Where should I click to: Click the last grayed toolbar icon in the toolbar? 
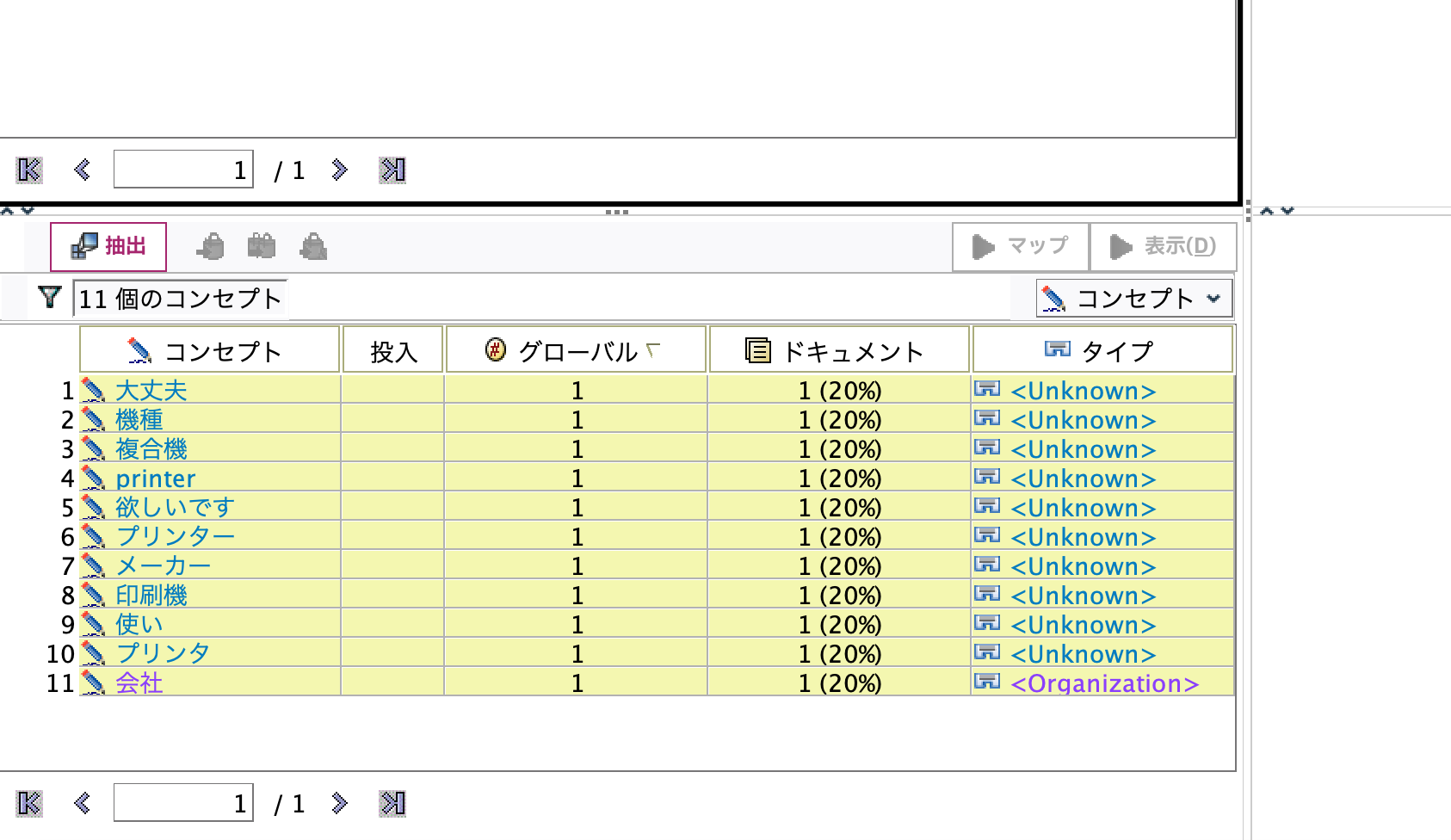pyautogui.click(x=314, y=246)
